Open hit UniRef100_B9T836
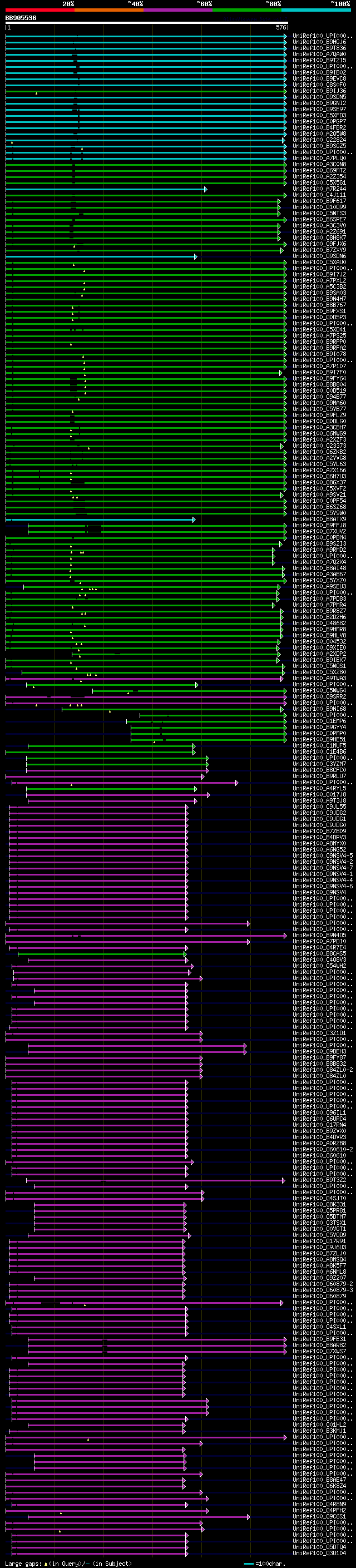356x1568 pixels. point(319,48)
